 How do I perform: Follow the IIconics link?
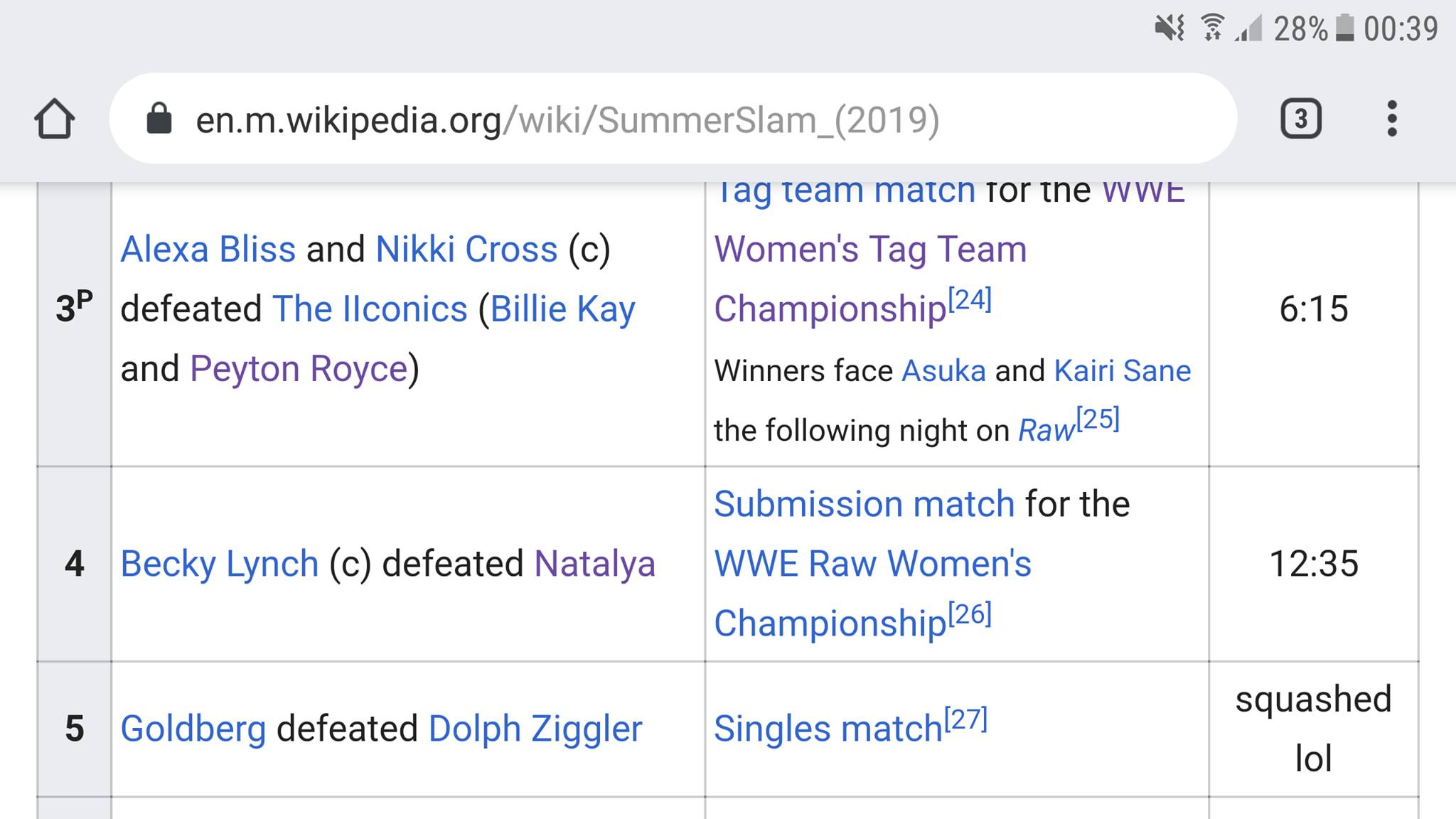pyautogui.click(x=370, y=309)
